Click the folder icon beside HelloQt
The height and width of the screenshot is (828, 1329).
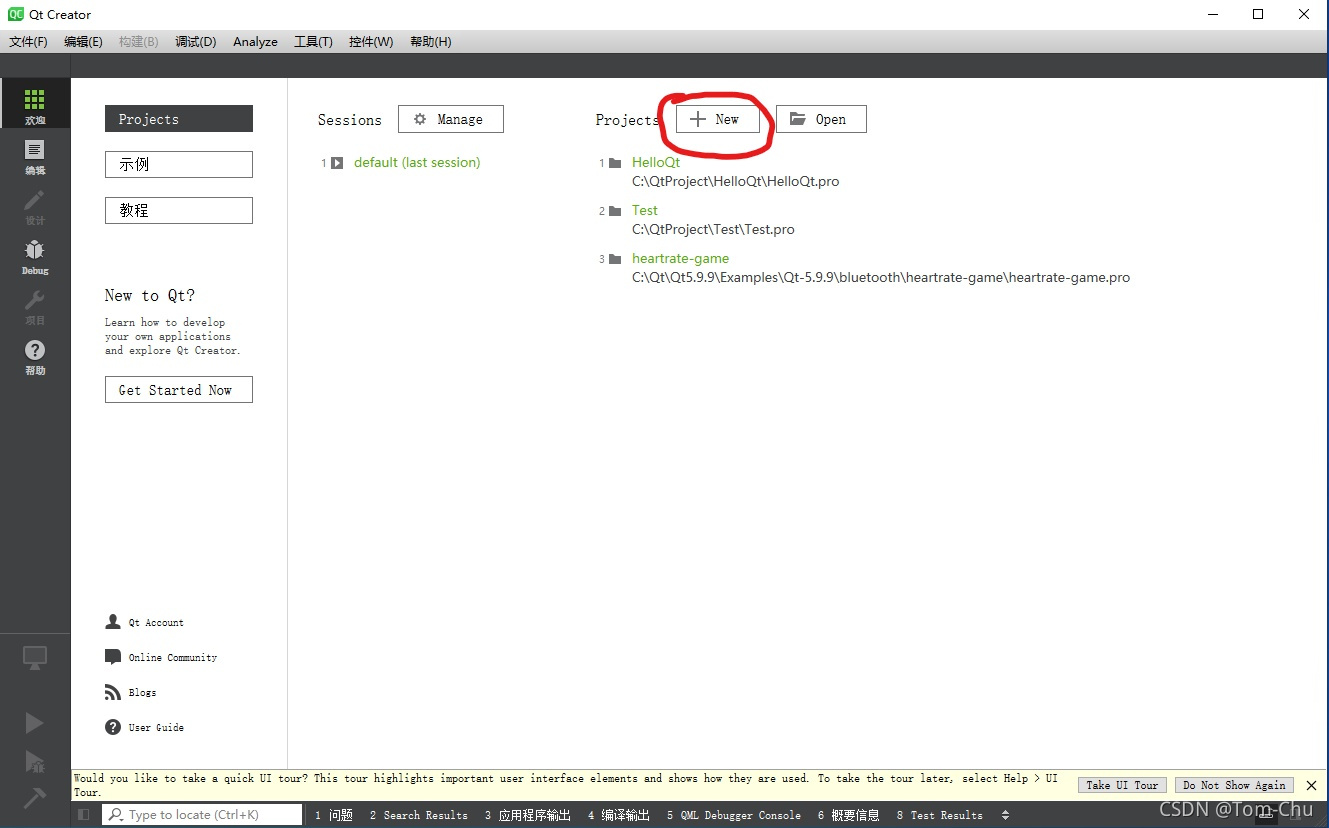[615, 163]
